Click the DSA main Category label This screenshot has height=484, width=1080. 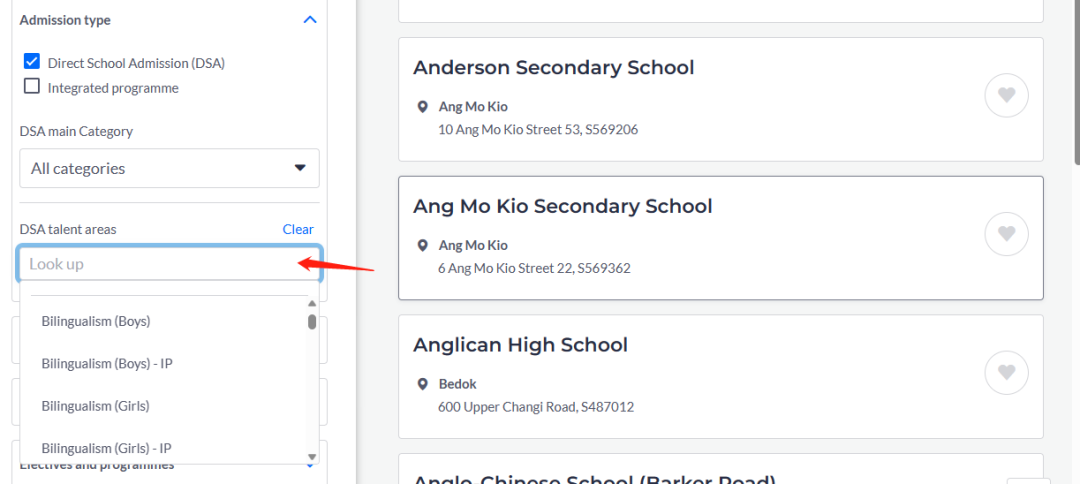point(76,131)
